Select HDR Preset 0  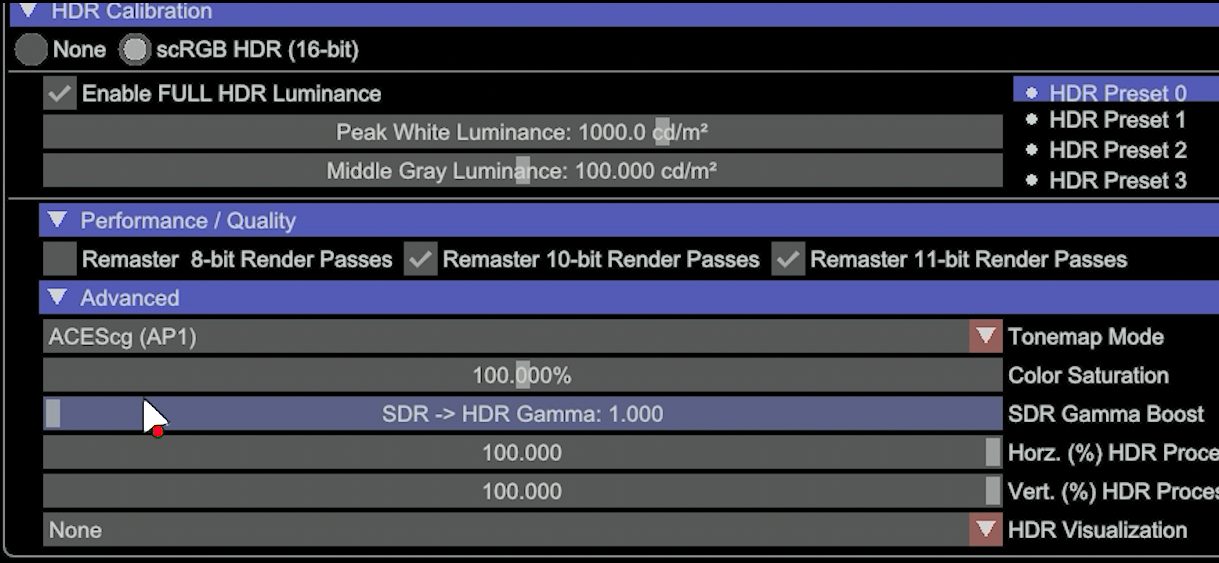(x=1117, y=93)
